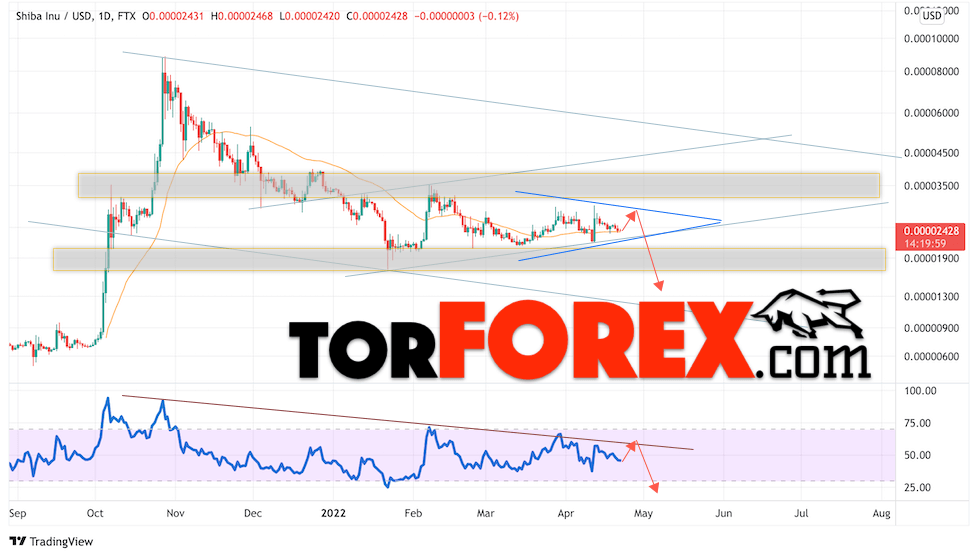This screenshot has width=978, height=557.
Task: Click the RSI 25.00 scale label
Action: coord(917,488)
